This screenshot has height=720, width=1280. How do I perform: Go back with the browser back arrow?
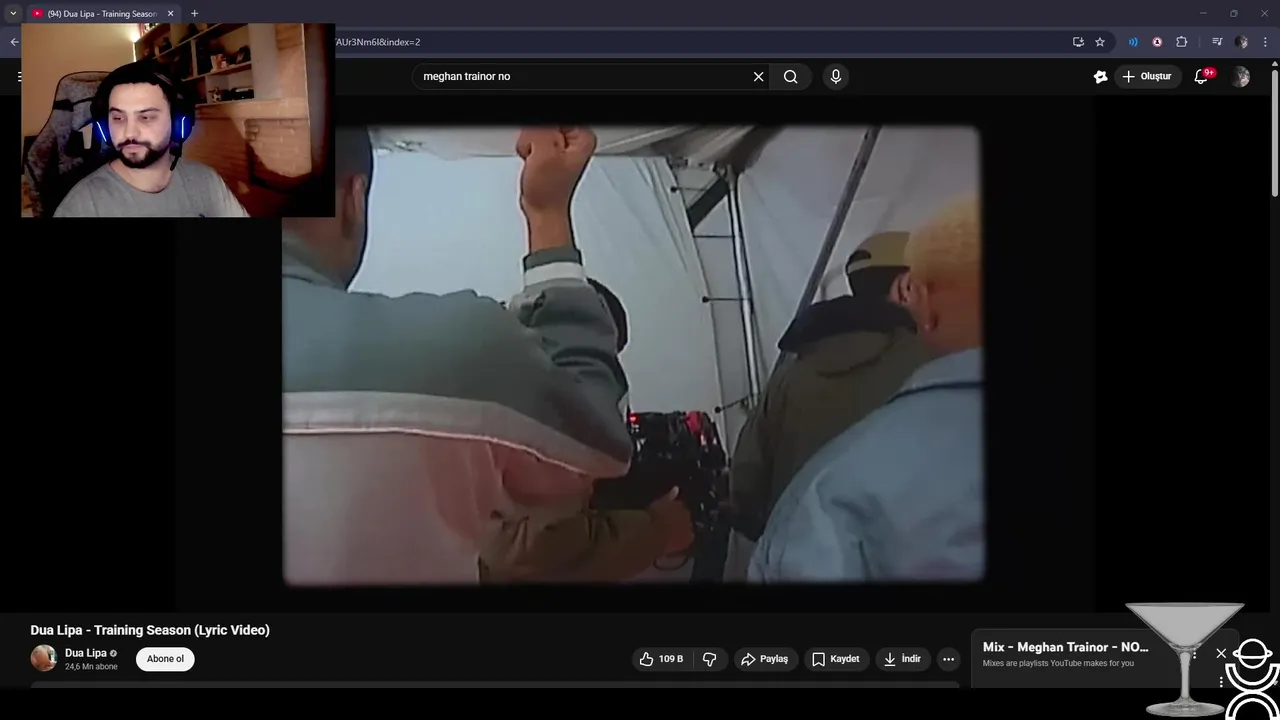pos(14,42)
